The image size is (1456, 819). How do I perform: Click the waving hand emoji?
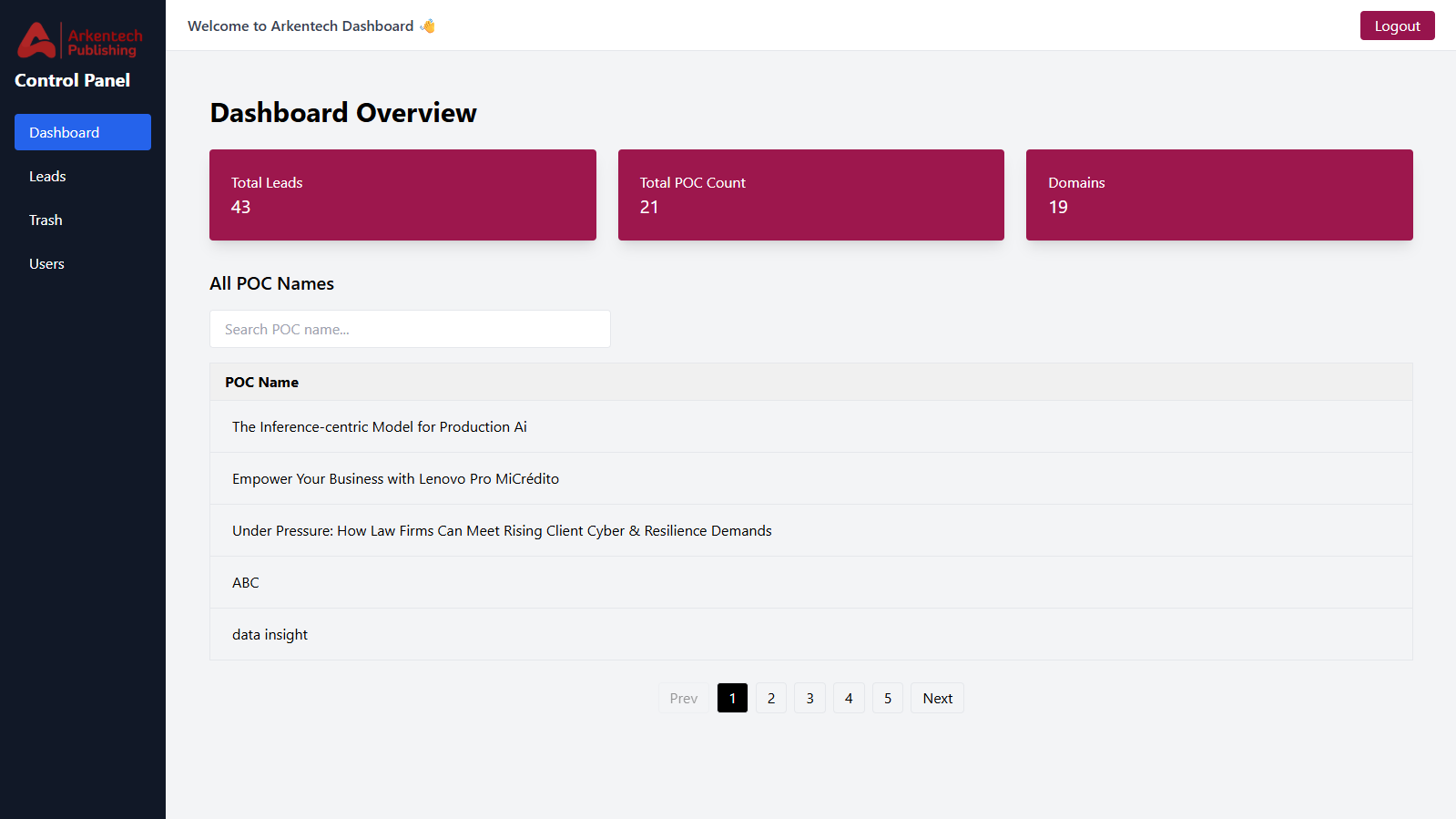tap(427, 26)
